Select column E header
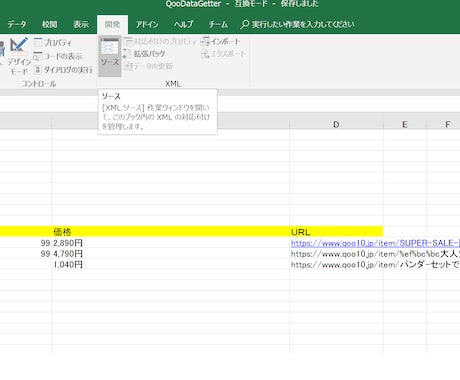This screenshot has height=380, width=460. [x=405, y=124]
